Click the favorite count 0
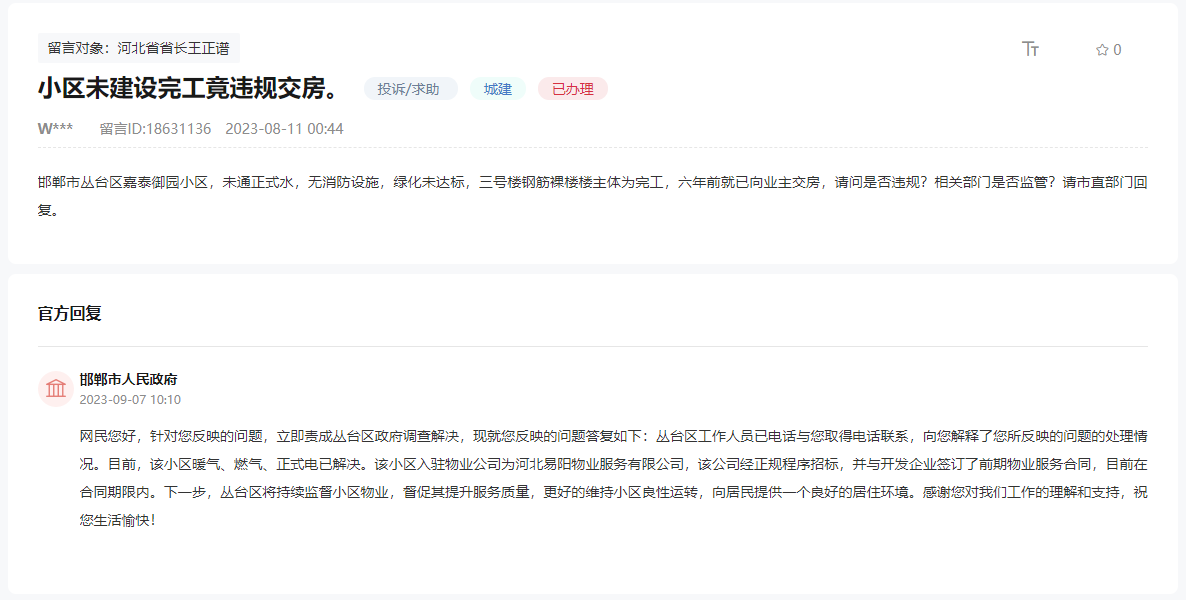This screenshot has width=1186, height=600. tap(1117, 50)
